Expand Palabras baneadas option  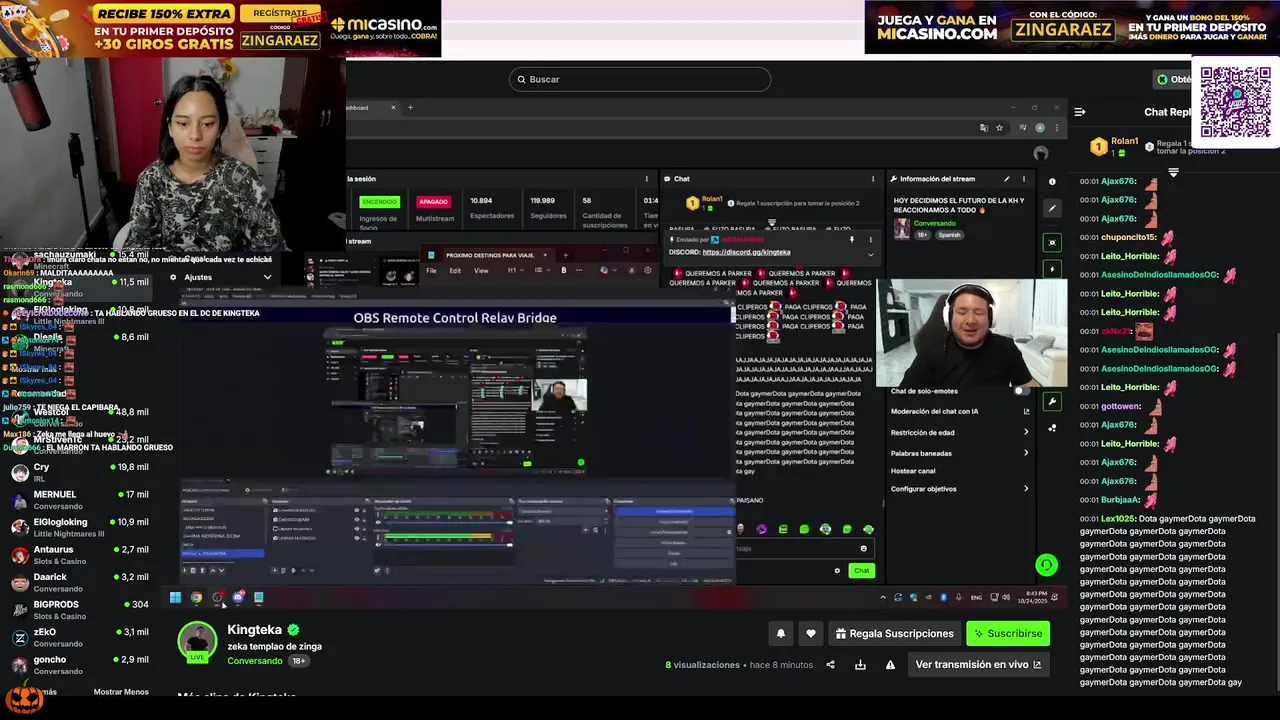point(958,453)
